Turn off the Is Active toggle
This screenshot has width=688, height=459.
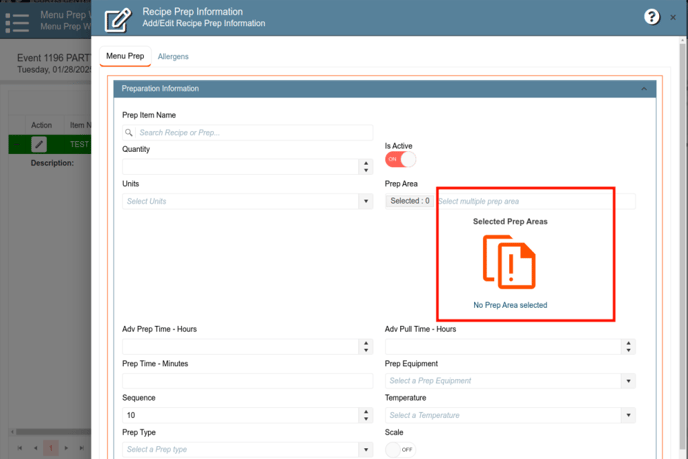(400, 160)
